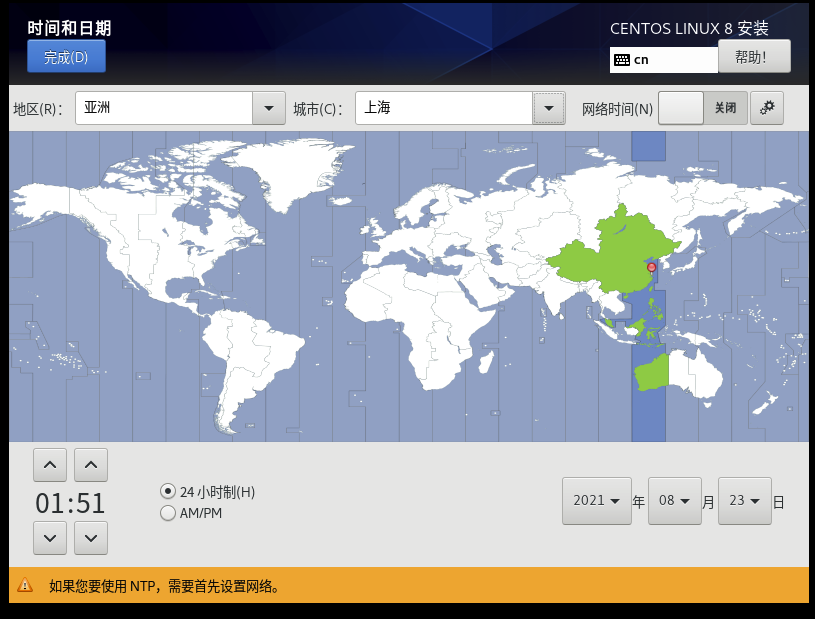Select the 24 小时制 radio button
The height and width of the screenshot is (619, 815).
point(168,491)
